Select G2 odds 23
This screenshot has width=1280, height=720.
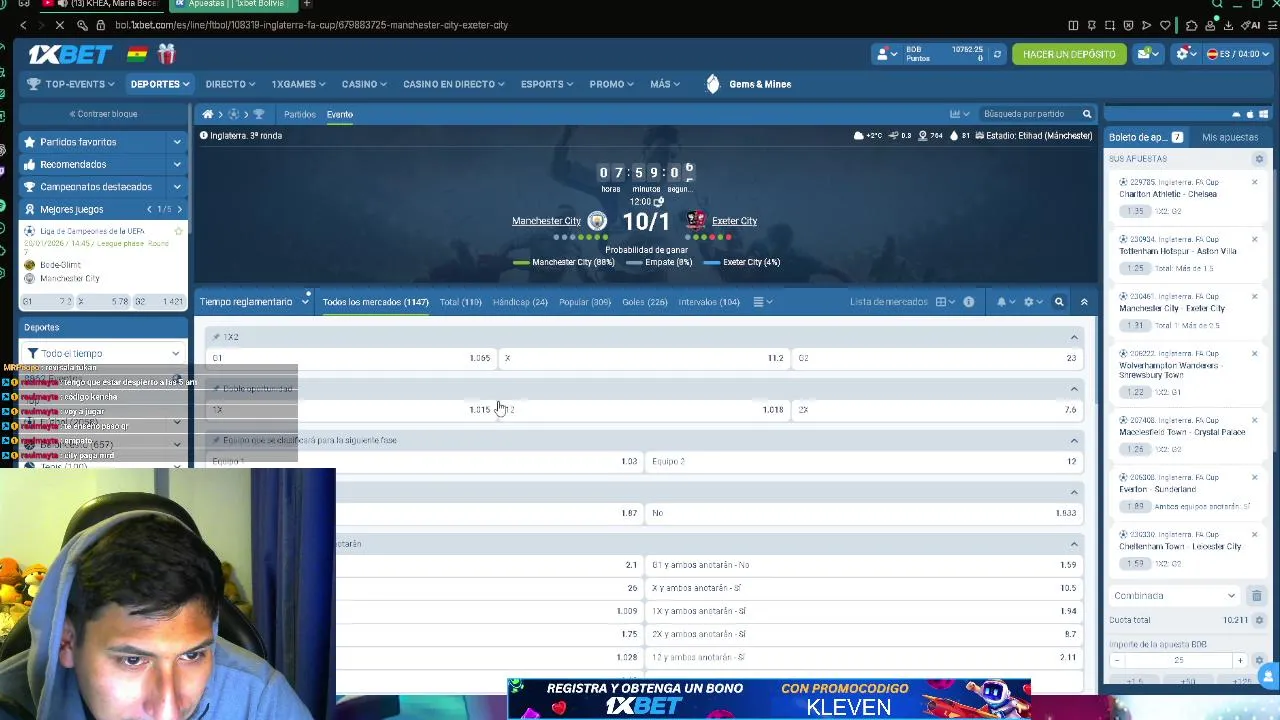point(938,358)
